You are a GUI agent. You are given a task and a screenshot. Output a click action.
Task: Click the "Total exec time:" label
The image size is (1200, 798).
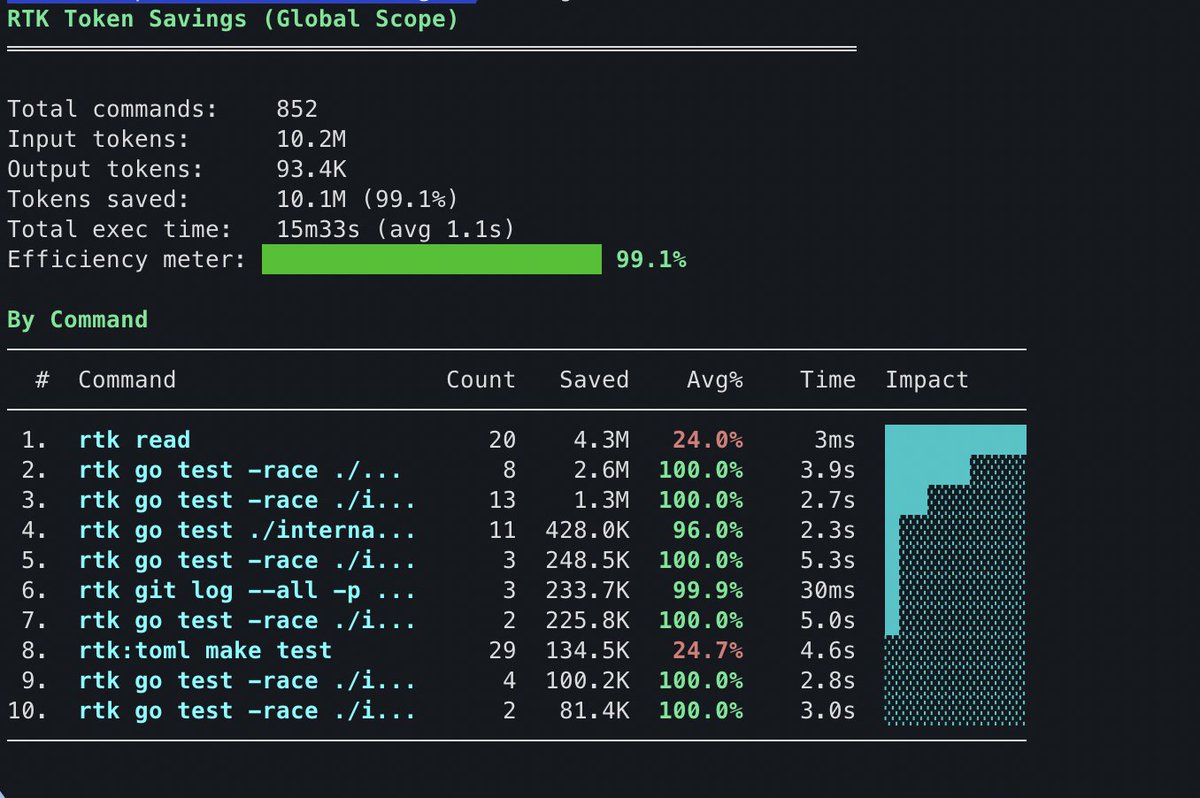pos(119,230)
